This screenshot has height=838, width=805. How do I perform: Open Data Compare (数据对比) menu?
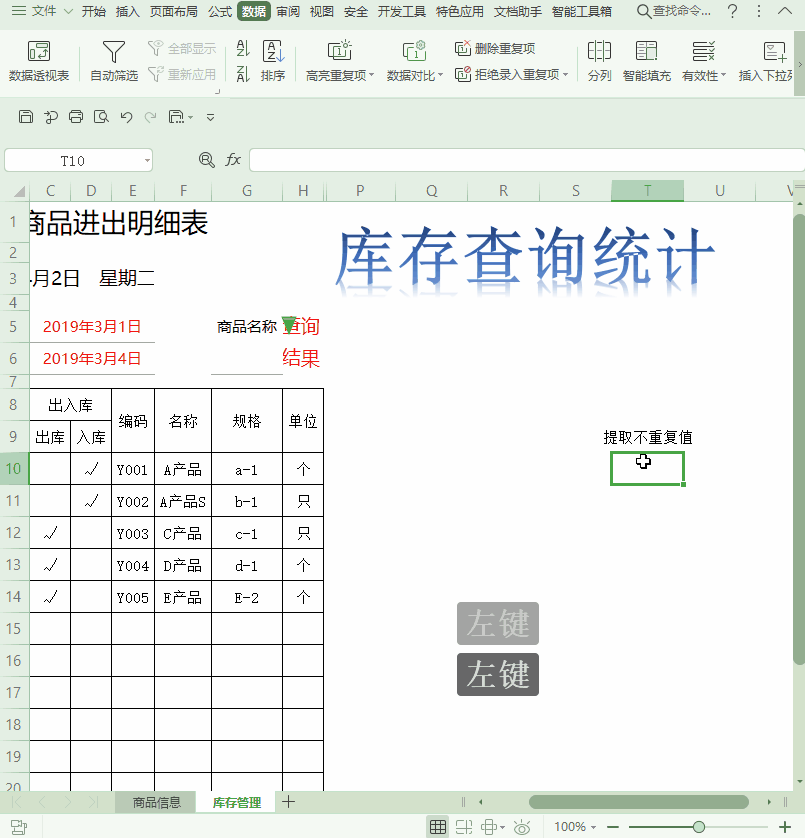coord(415,61)
